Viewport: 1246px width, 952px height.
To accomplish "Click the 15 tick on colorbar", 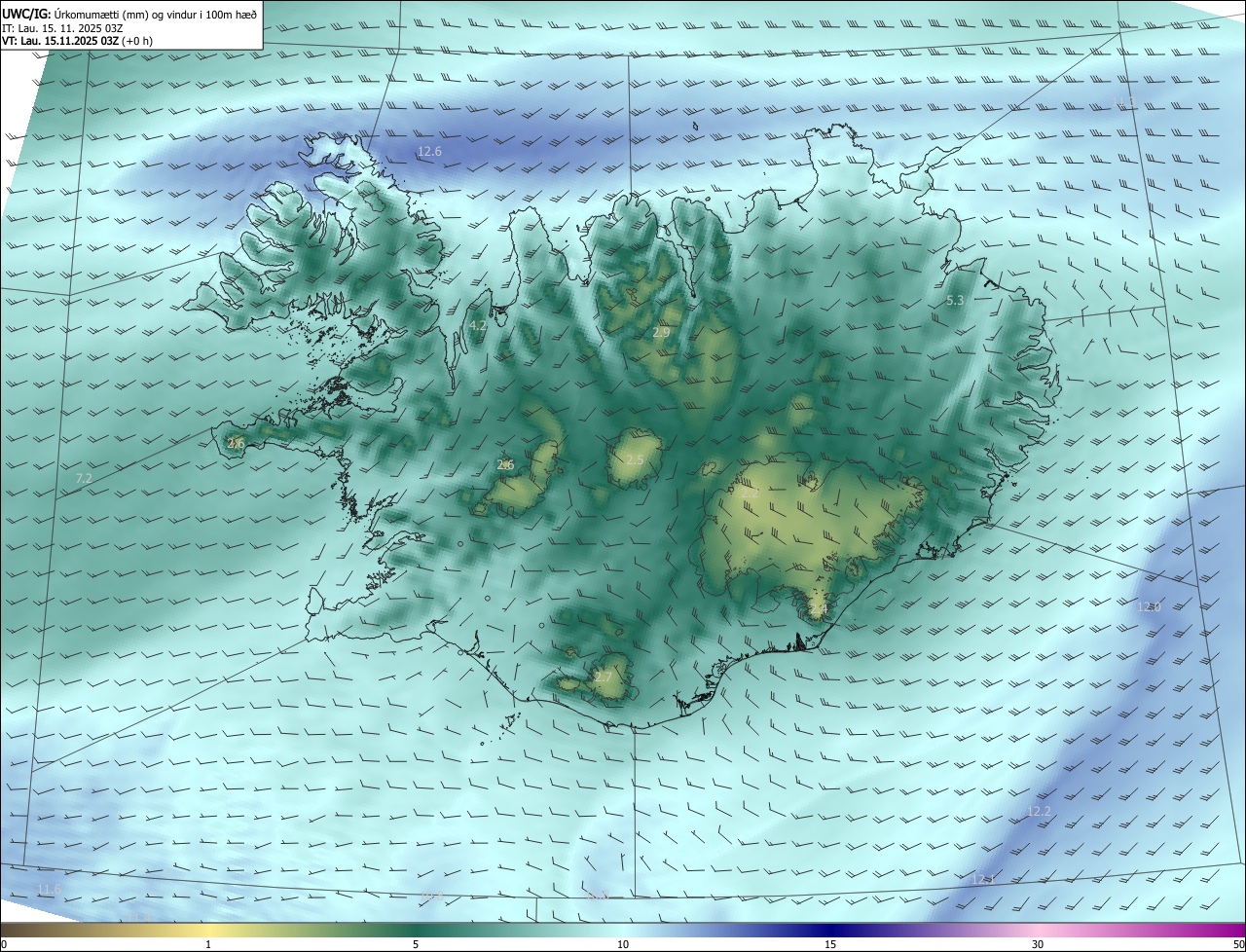I will point(830,944).
